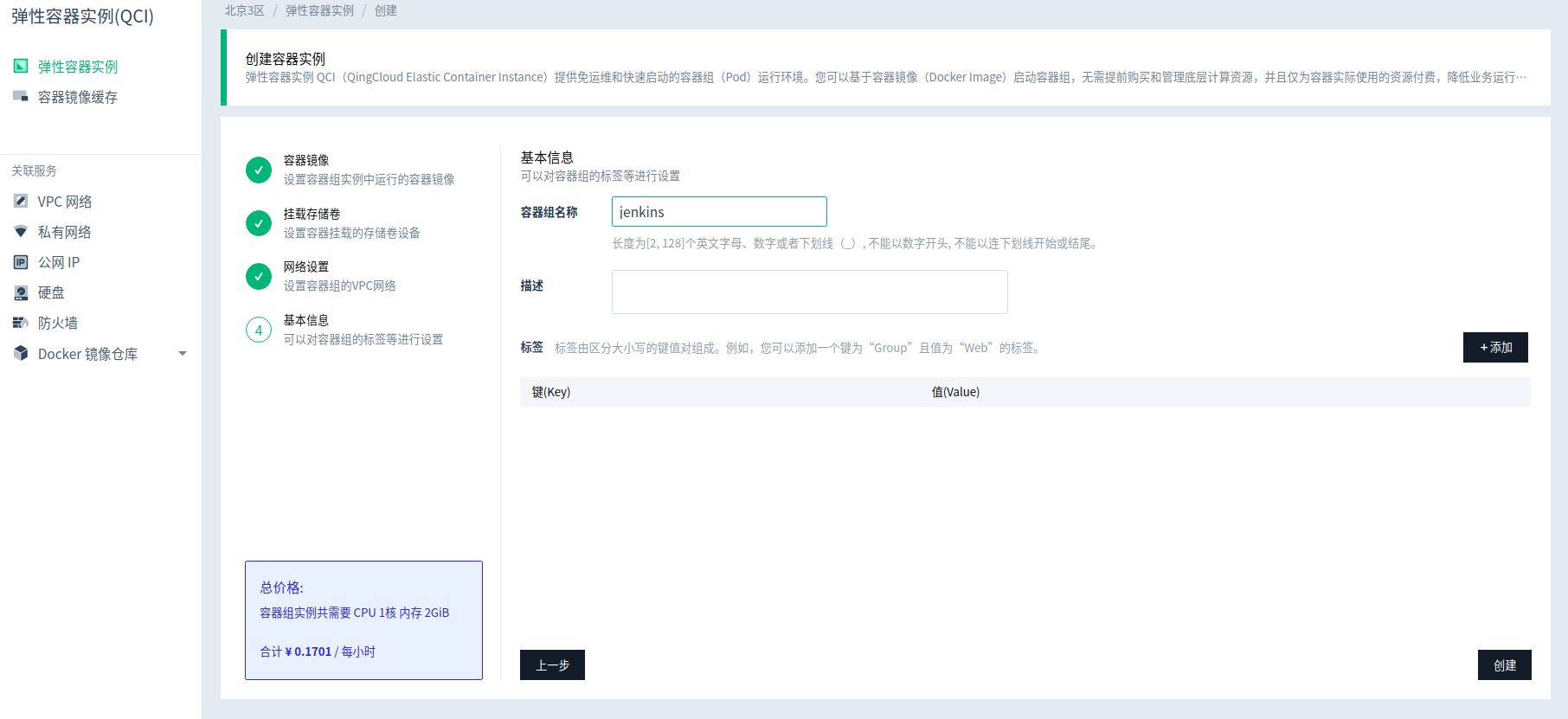Focus the 描述 text area

pyautogui.click(x=810, y=292)
